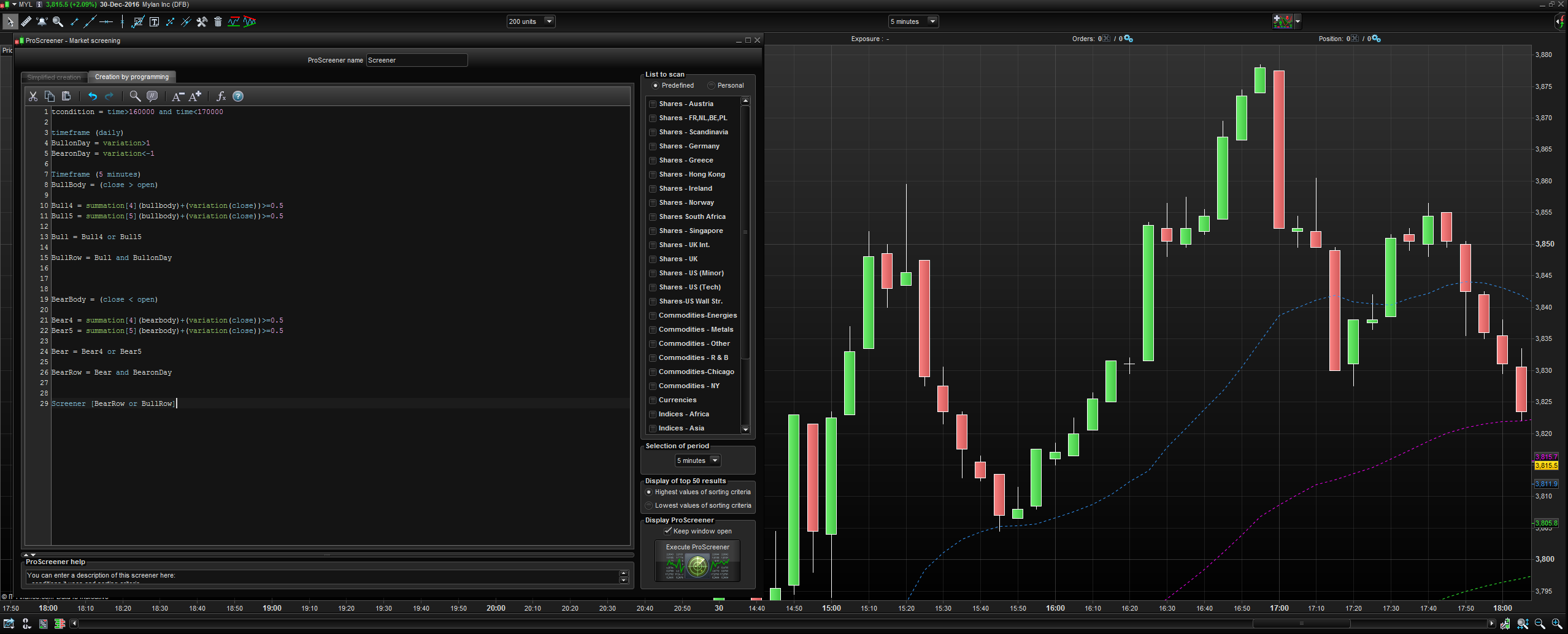The image size is (1568, 634).
Task: Click the ProScreener name input field
Action: pos(417,60)
